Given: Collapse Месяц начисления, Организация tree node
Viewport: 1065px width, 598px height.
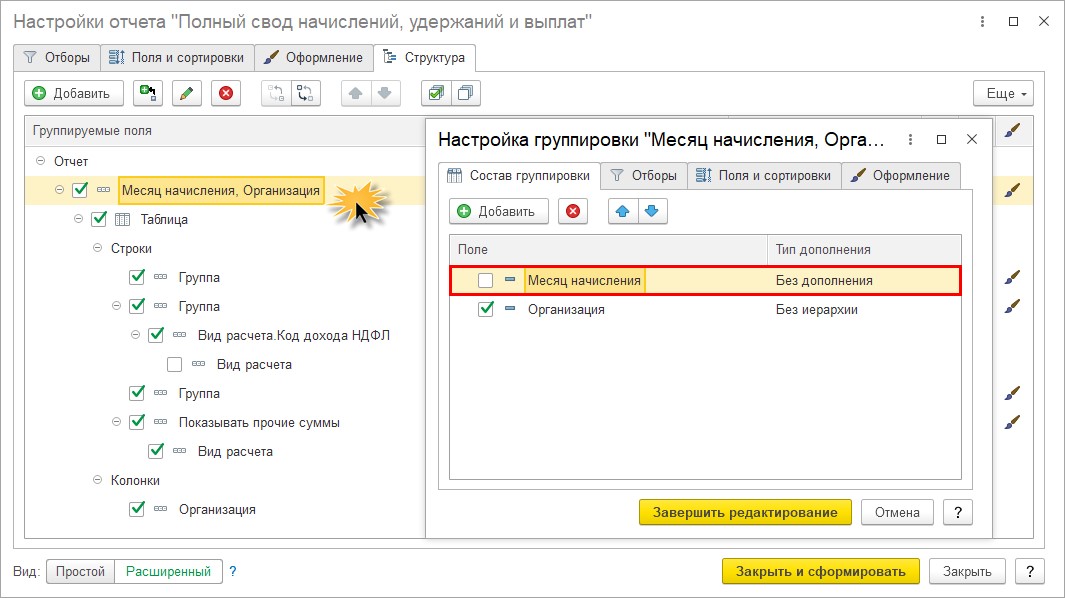Looking at the screenshot, I should point(60,190).
